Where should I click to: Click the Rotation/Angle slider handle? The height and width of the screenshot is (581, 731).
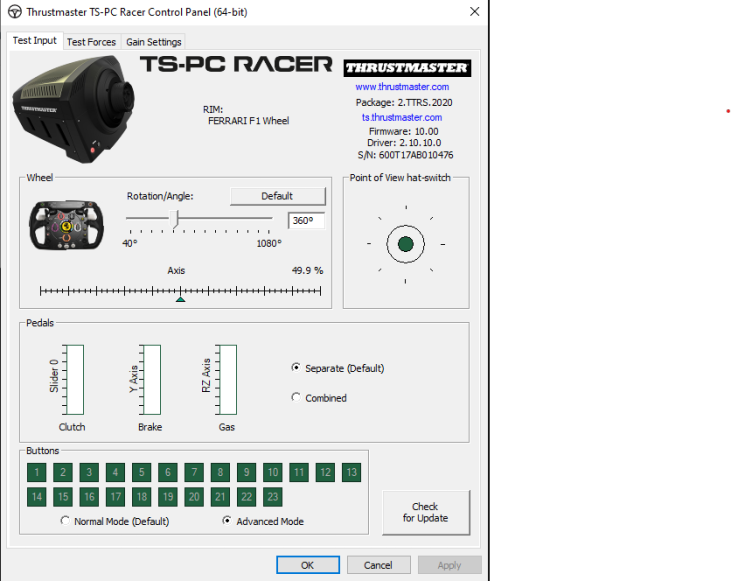point(174,219)
